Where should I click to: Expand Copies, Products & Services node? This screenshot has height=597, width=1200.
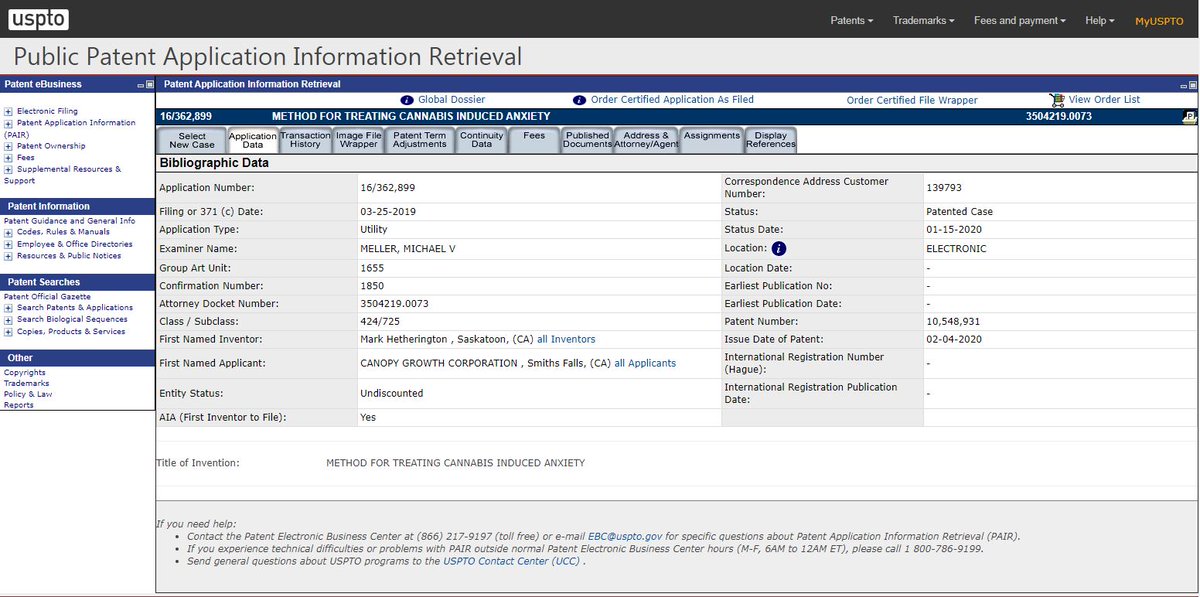coord(8,332)
